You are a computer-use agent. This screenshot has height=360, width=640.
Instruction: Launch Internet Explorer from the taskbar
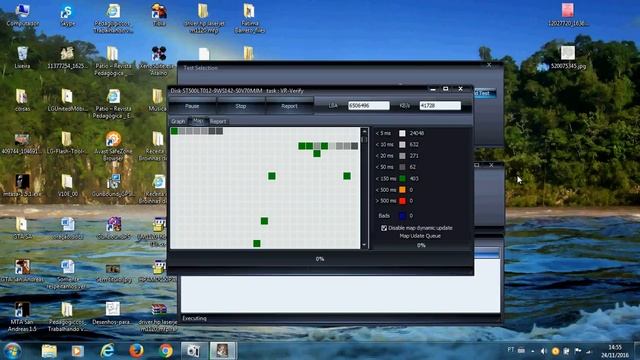[x=107, y=351]
